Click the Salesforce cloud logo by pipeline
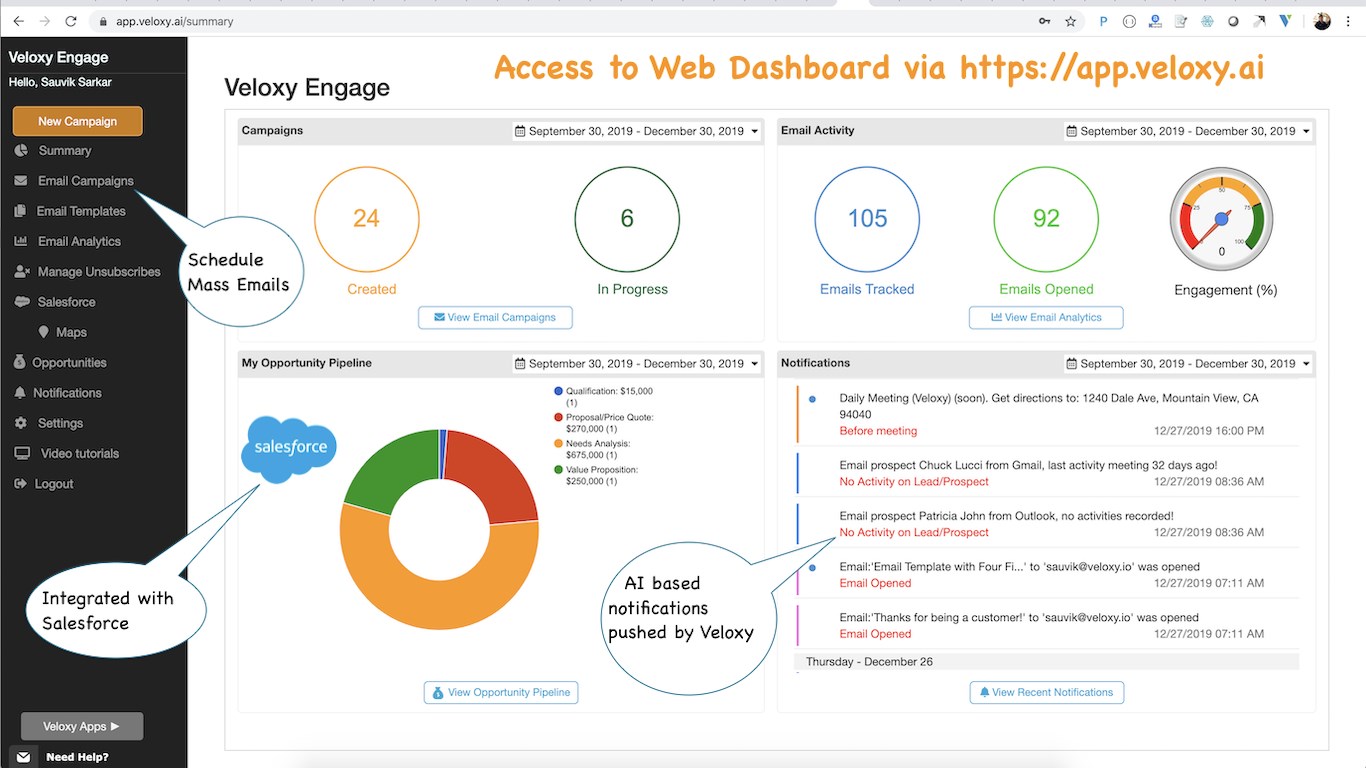 coord(289,449)
